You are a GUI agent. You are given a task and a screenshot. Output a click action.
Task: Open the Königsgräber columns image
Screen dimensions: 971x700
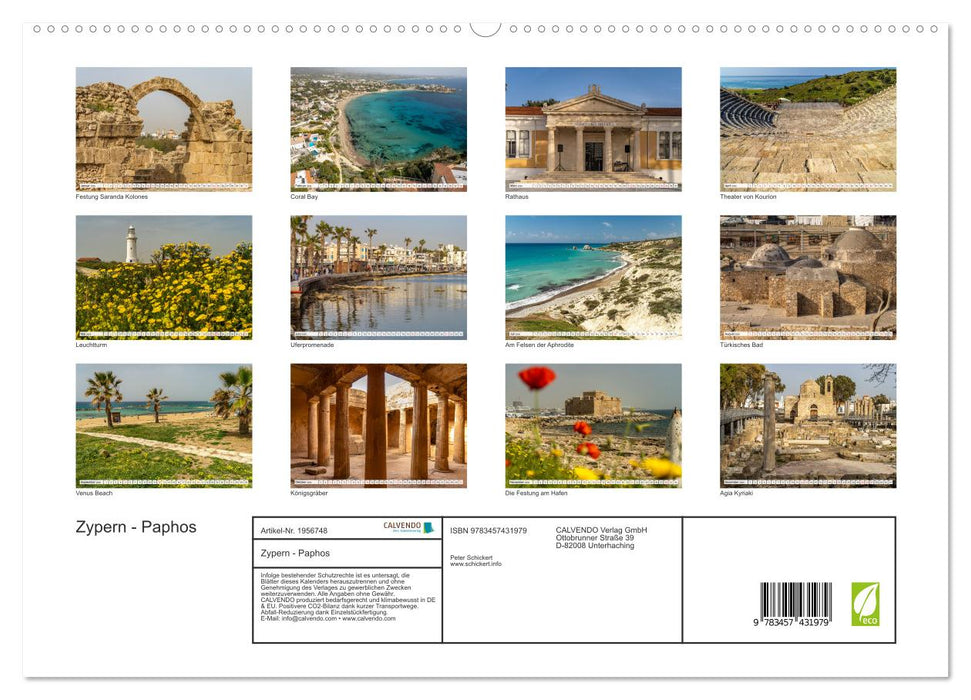(x=378, y=426)
